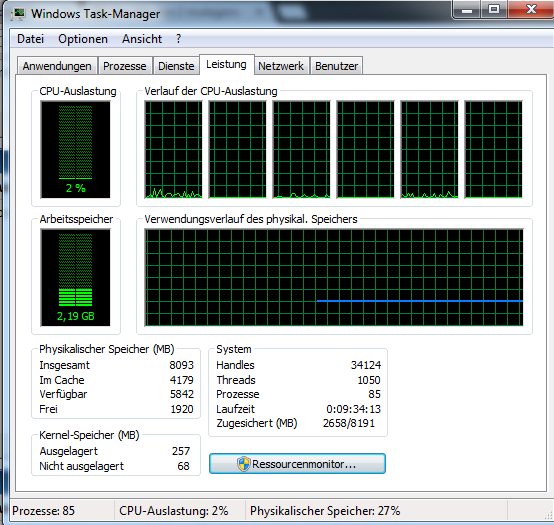Switch to the Netzwerk tab

coord(281,66)
